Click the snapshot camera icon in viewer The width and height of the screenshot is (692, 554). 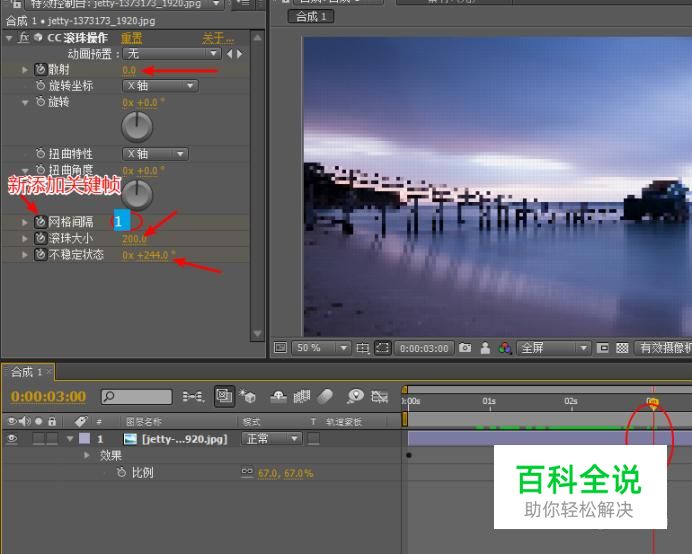[465, 348]
